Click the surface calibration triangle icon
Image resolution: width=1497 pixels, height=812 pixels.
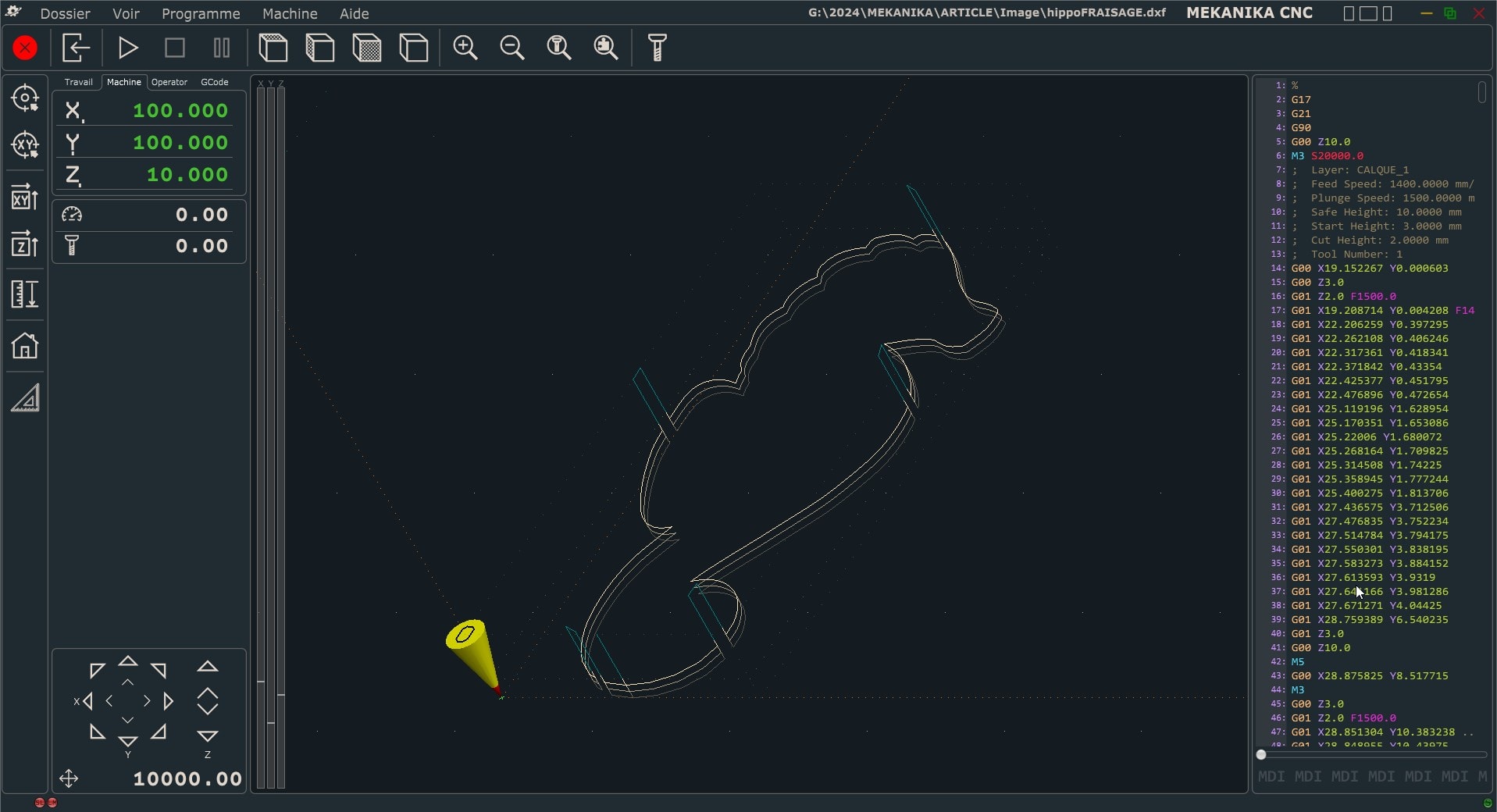26,397
